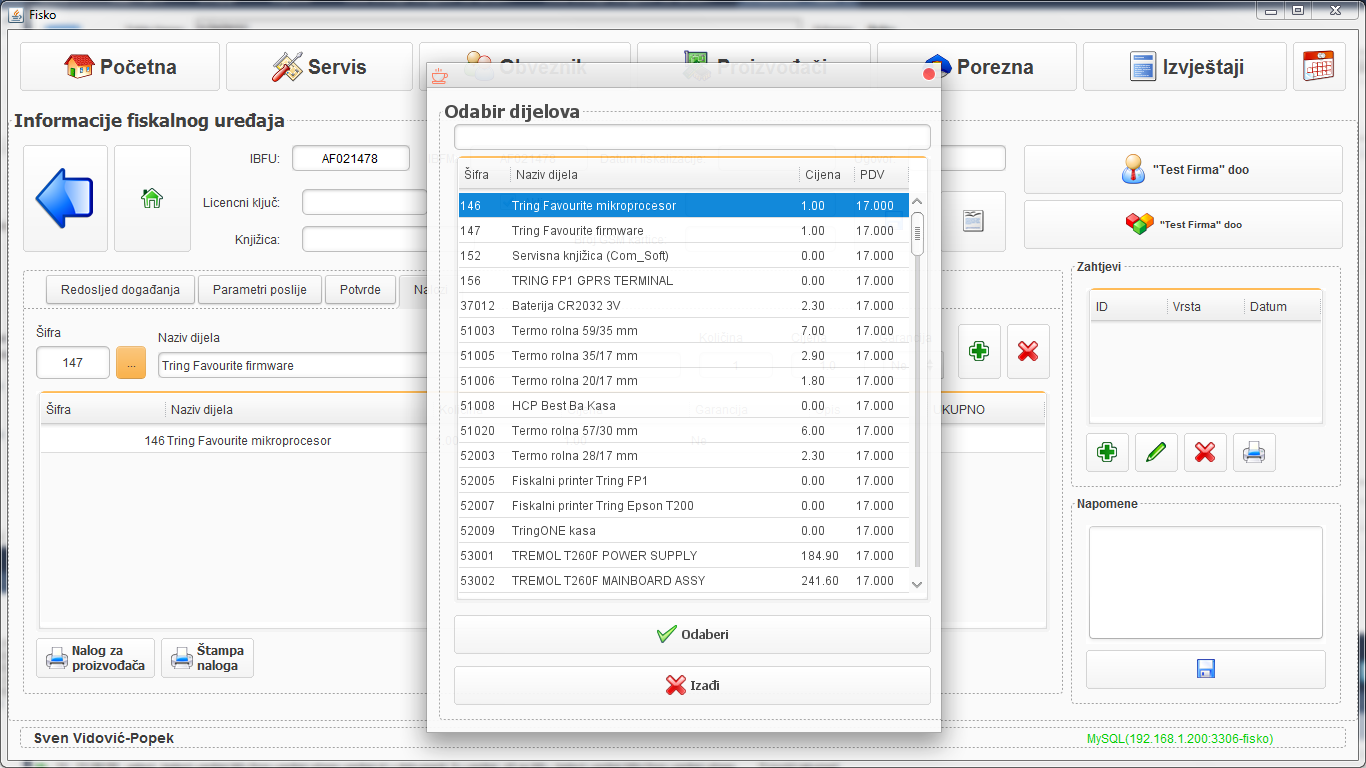Click the colored cubes "Test Firma" doo button

click(1183, 224)
